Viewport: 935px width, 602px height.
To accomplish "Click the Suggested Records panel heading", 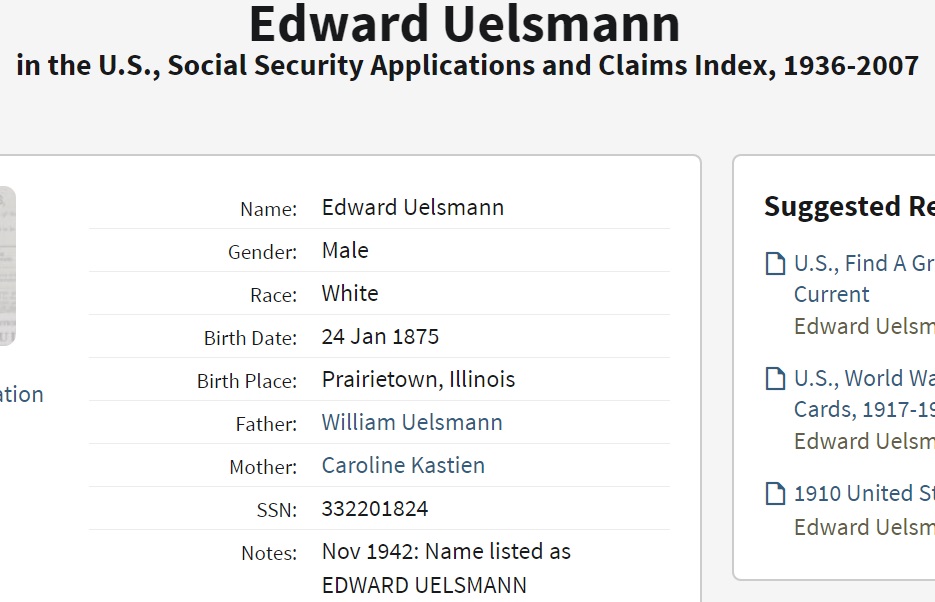I will (x=849, y=206).
